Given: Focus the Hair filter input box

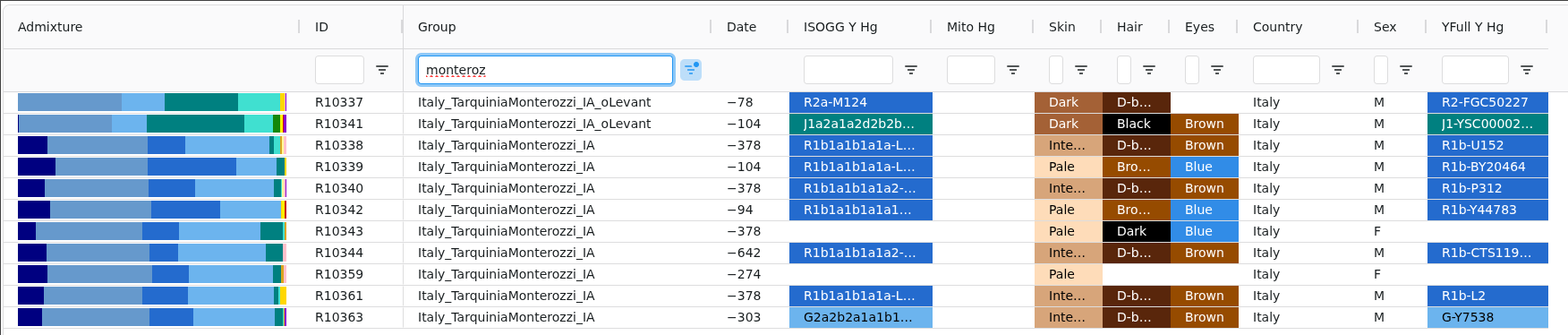Looking at the screenshot, I should click(1124, 70).
